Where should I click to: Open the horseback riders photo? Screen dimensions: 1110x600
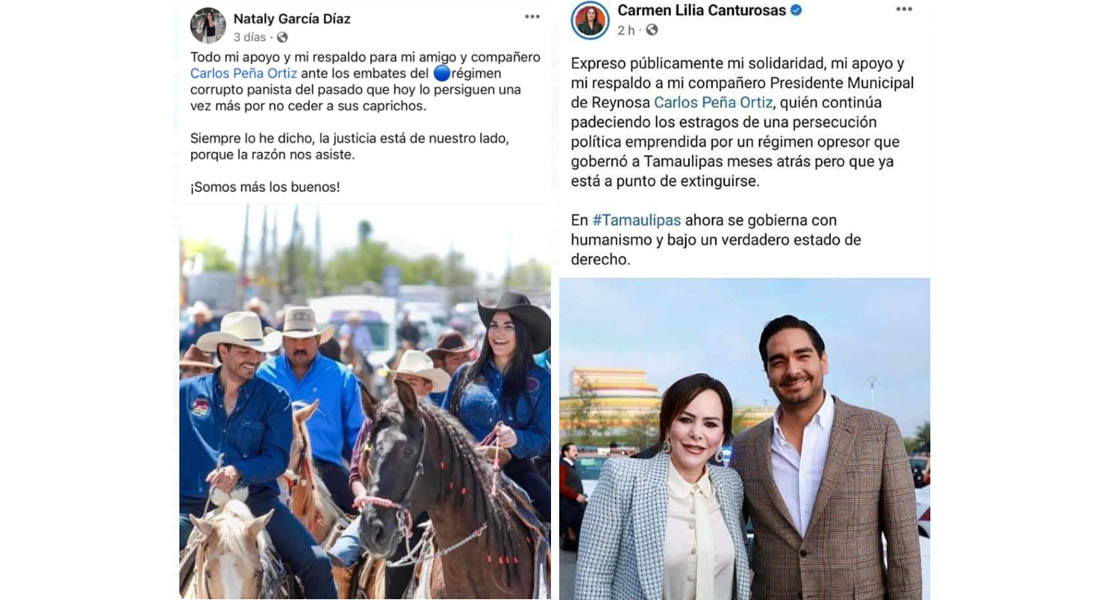(x=365, y=402)
